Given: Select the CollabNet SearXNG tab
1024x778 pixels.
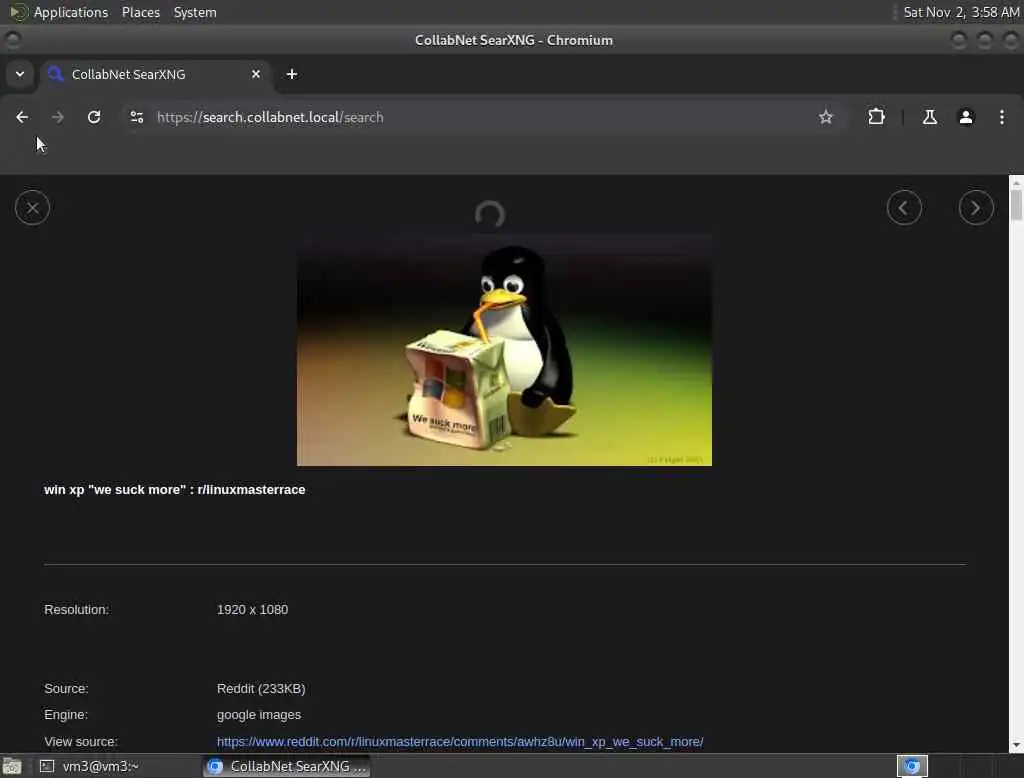Looking at the screenshot, I should click(x=156, y=74).
